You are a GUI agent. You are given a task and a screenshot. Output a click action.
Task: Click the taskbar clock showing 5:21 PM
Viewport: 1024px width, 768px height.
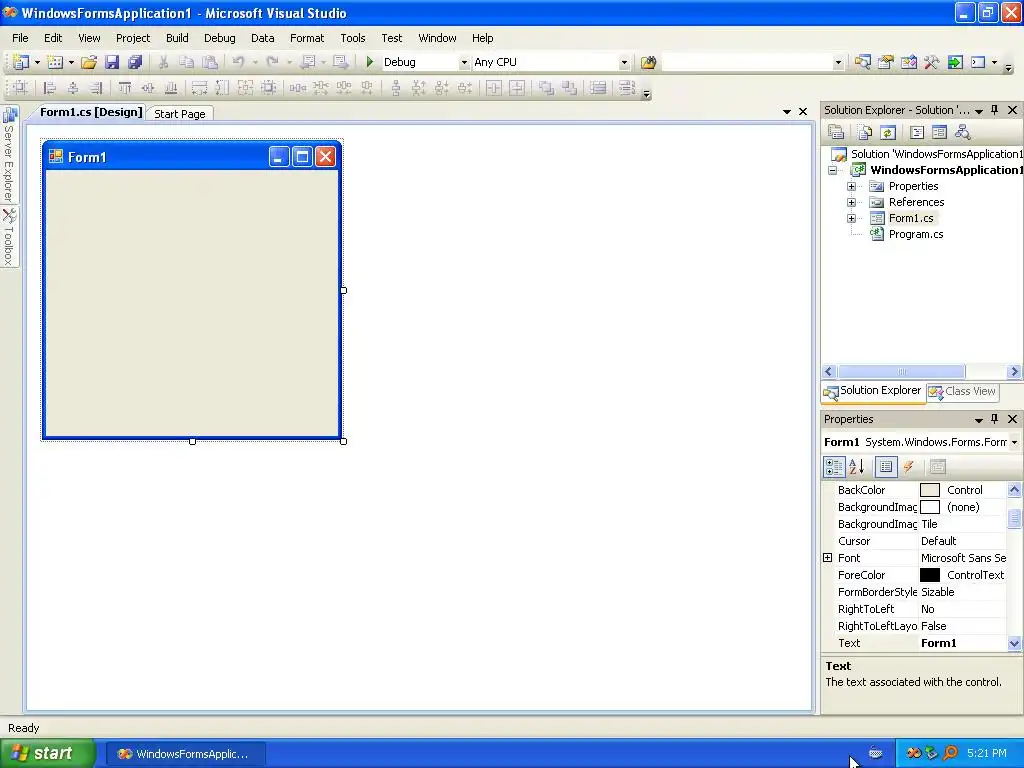pyautogui.click(x=986, y=753)
